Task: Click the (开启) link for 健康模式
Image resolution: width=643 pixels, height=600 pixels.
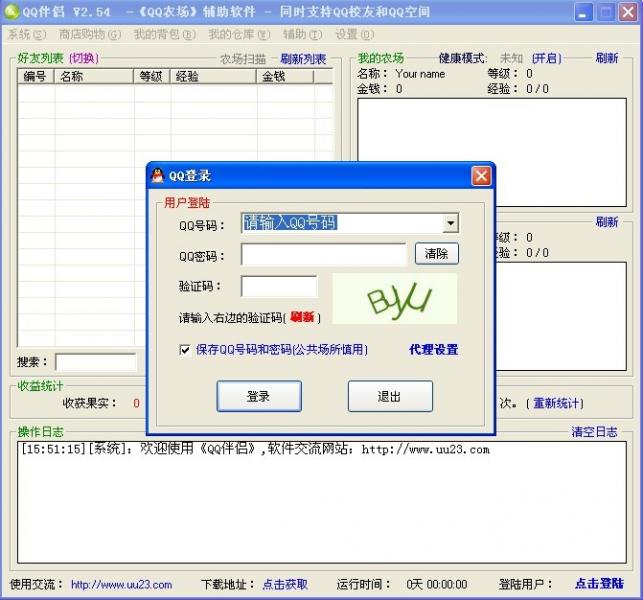Action: point(547,58)
